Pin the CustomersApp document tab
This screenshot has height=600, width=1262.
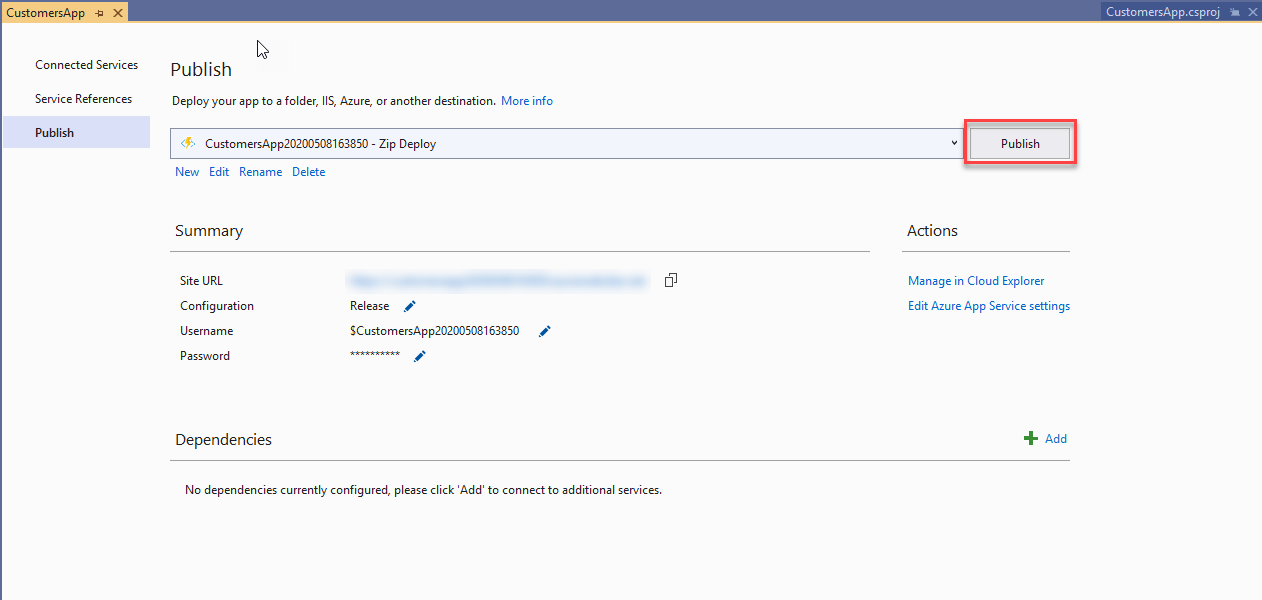click(99, 13)
